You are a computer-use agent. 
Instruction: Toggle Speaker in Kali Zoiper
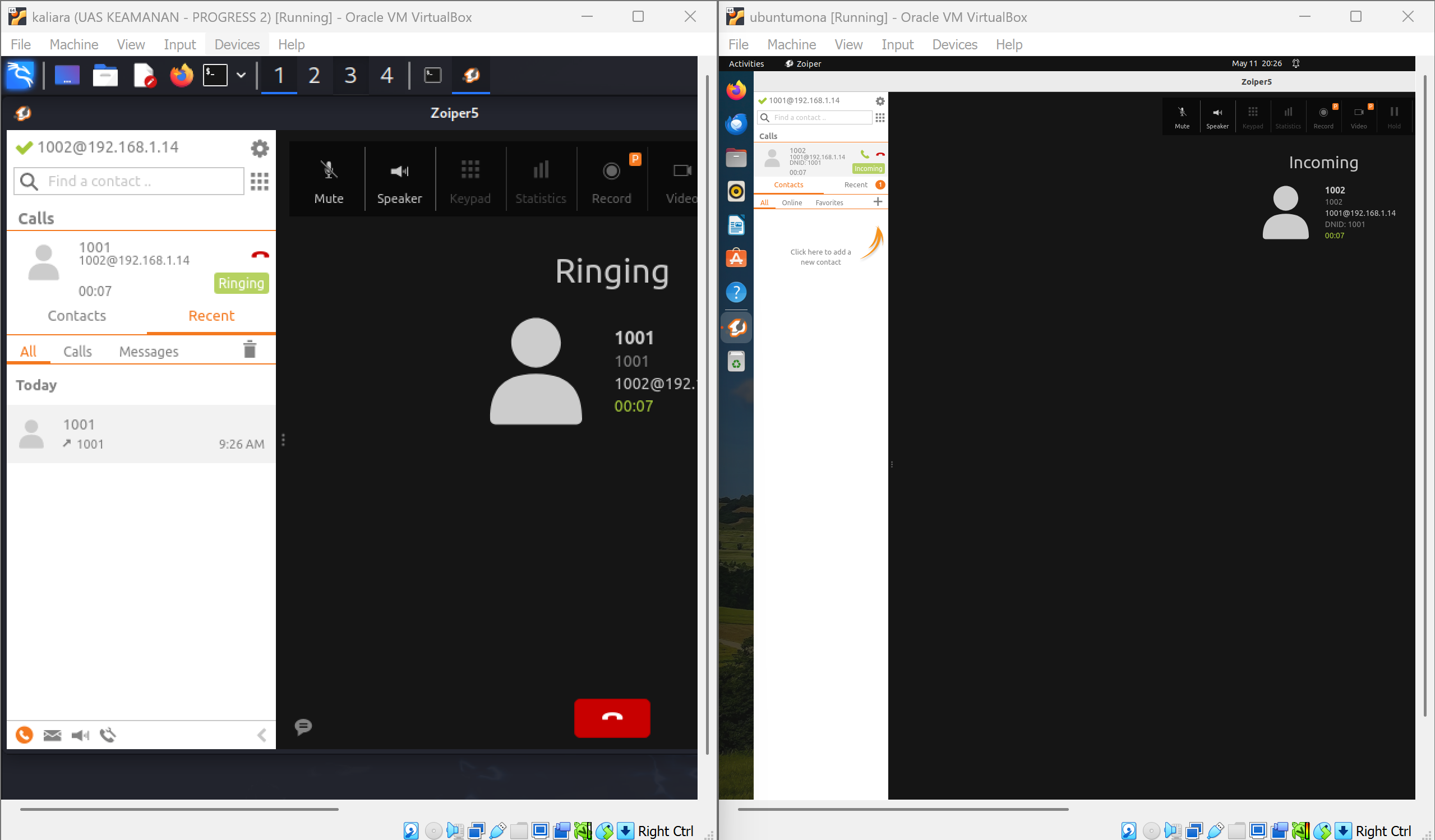[399, 181]
